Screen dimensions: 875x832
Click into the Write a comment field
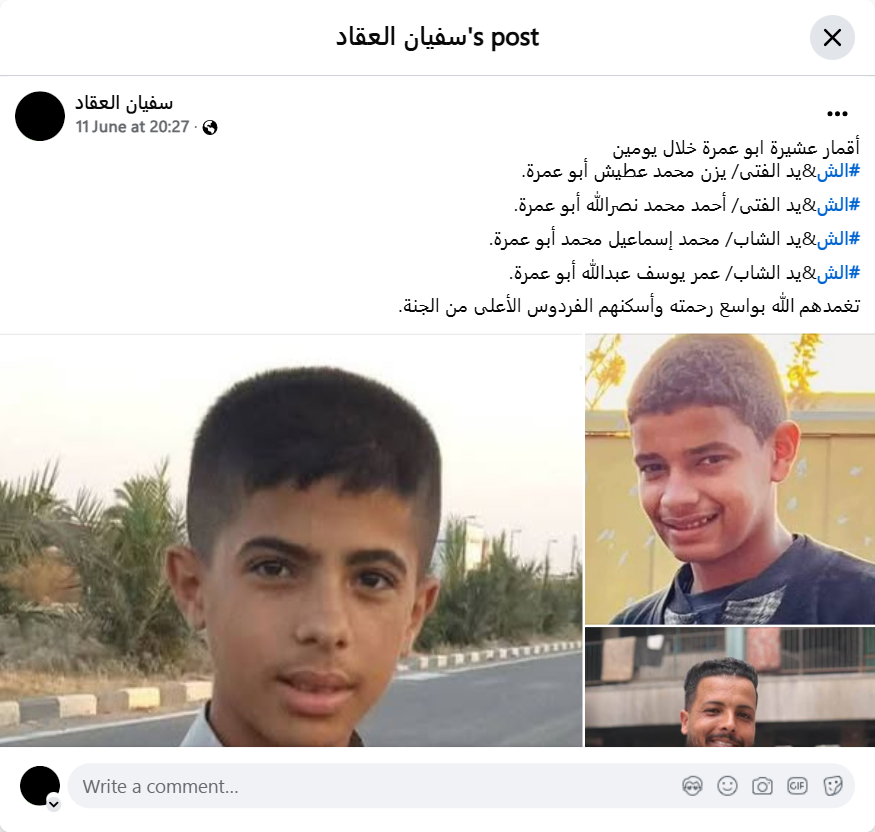pos(374,786)
